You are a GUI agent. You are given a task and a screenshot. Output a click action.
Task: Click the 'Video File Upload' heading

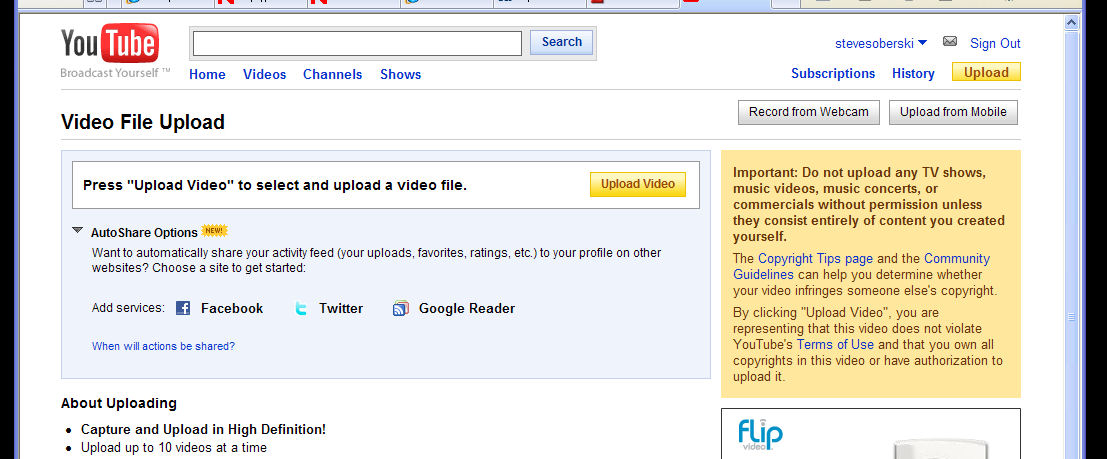point(143,122)
